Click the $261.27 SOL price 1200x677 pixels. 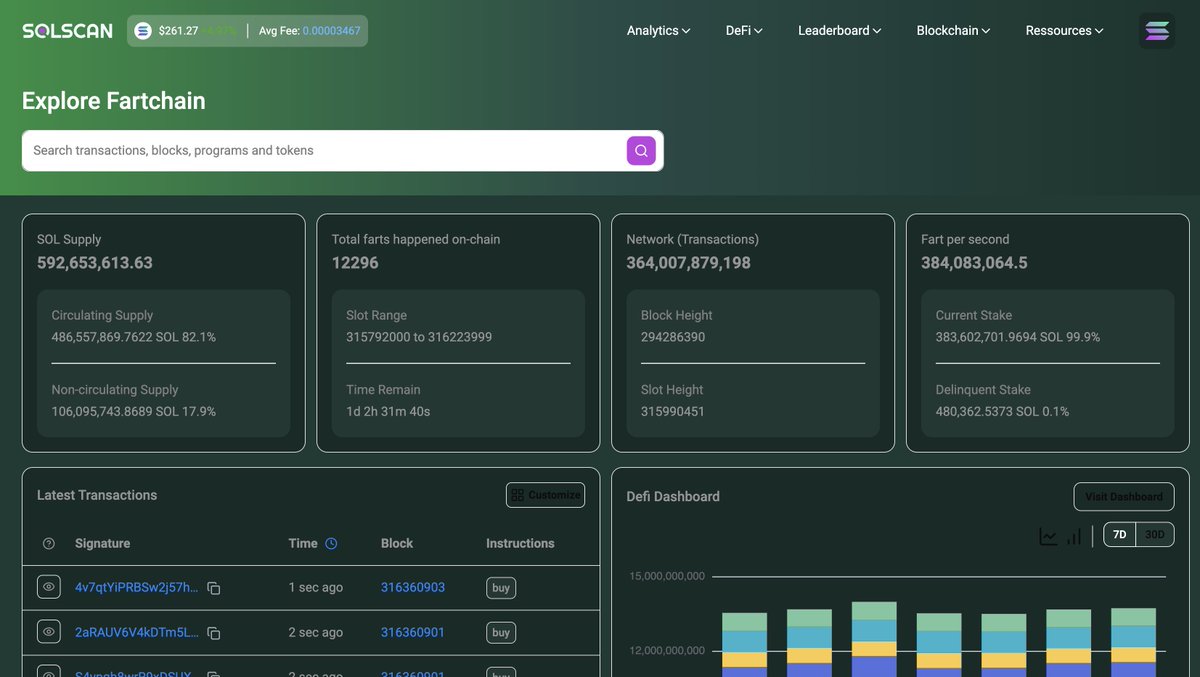(x=178, y=31)
